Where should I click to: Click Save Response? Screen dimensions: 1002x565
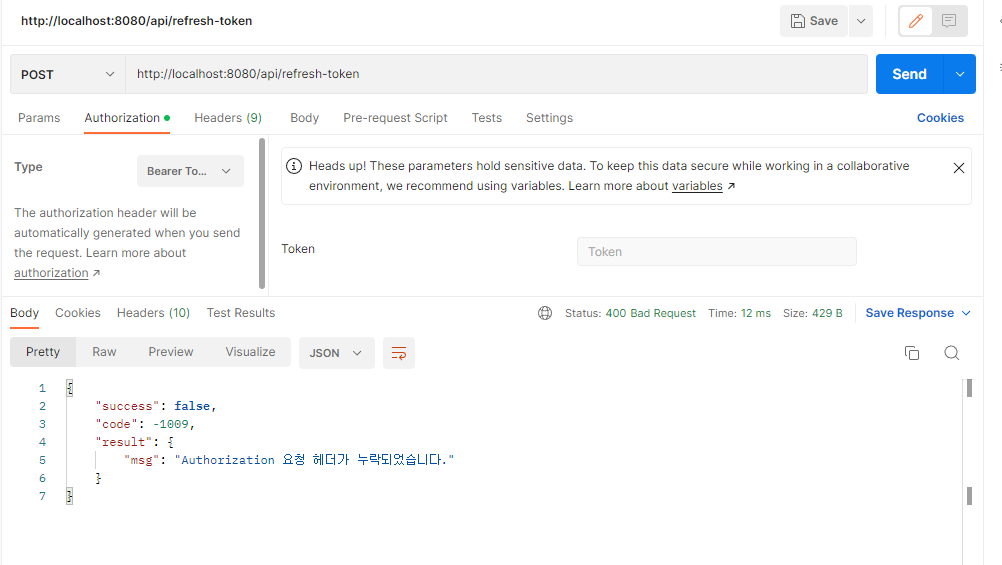909,313
